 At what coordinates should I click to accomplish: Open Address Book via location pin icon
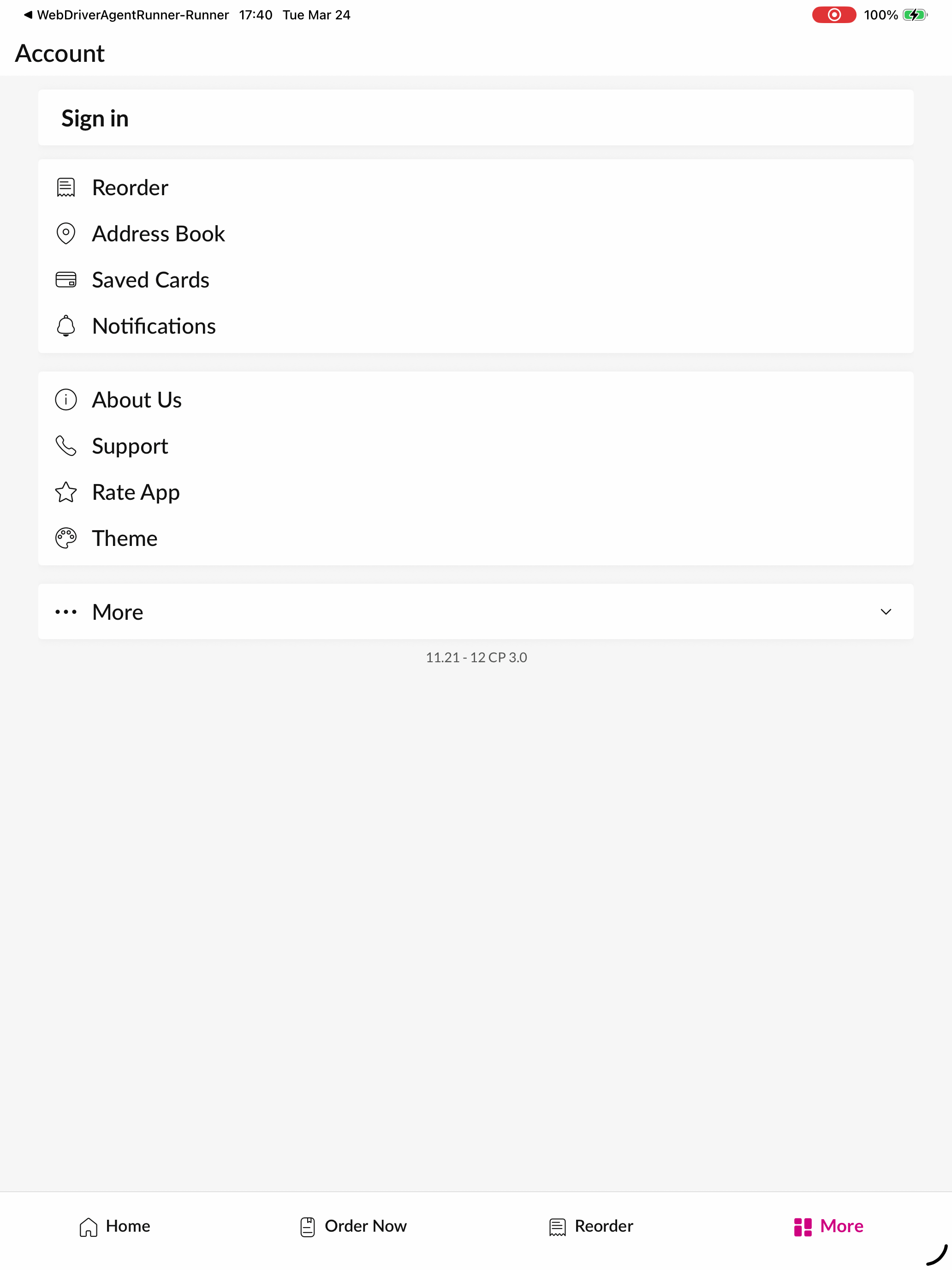(66, 234)
